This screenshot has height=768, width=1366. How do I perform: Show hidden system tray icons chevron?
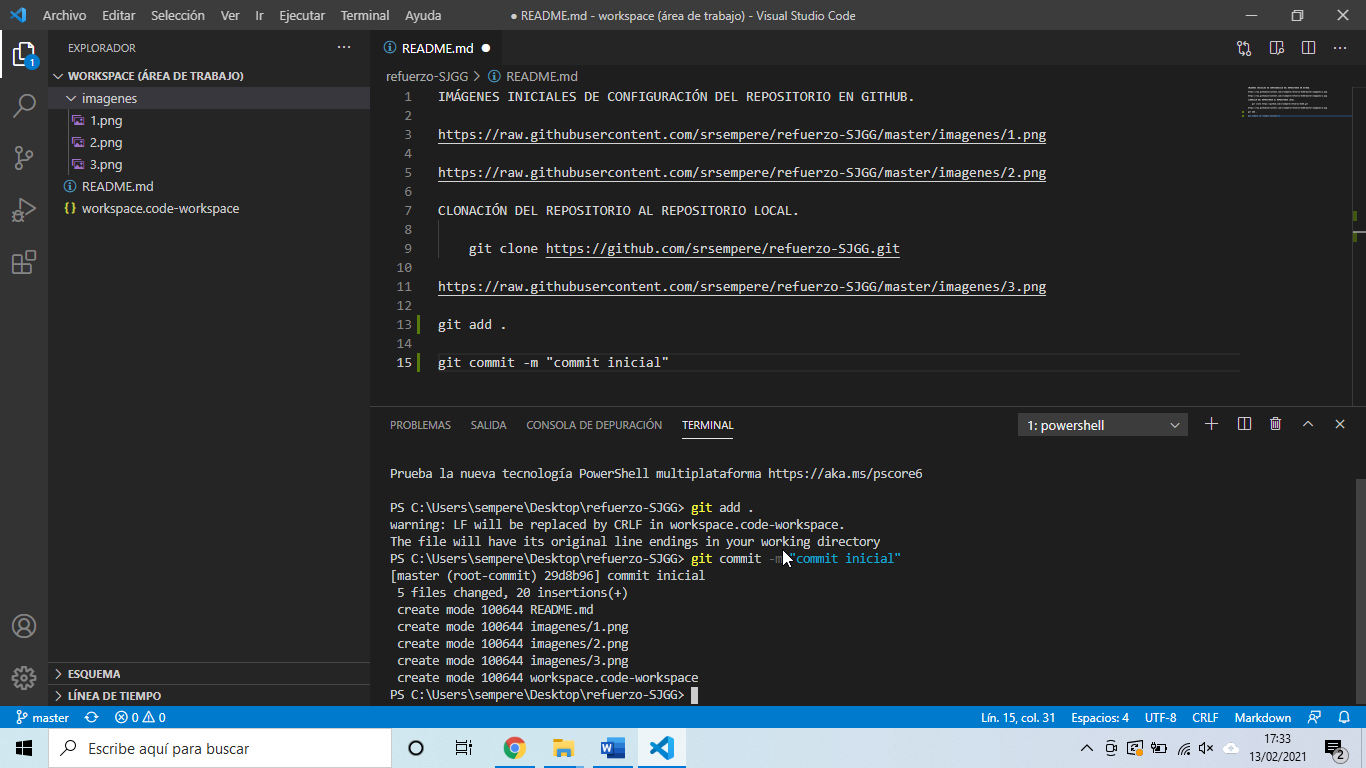pyautogui.click(x=1087, y=748)
